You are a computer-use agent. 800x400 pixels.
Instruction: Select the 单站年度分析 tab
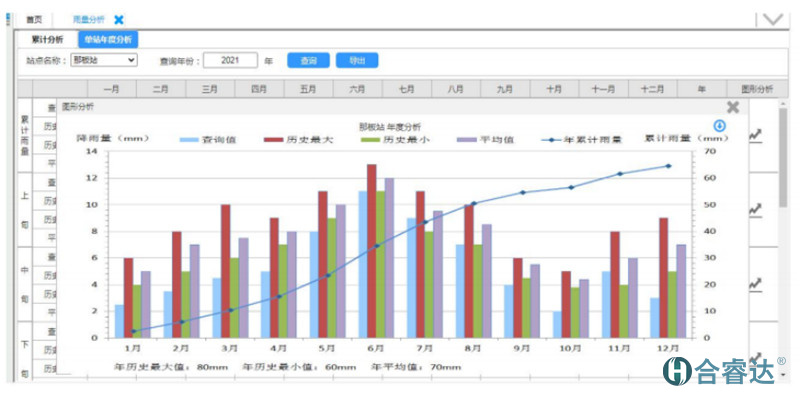pyautogui.click(x=108, y=39)
